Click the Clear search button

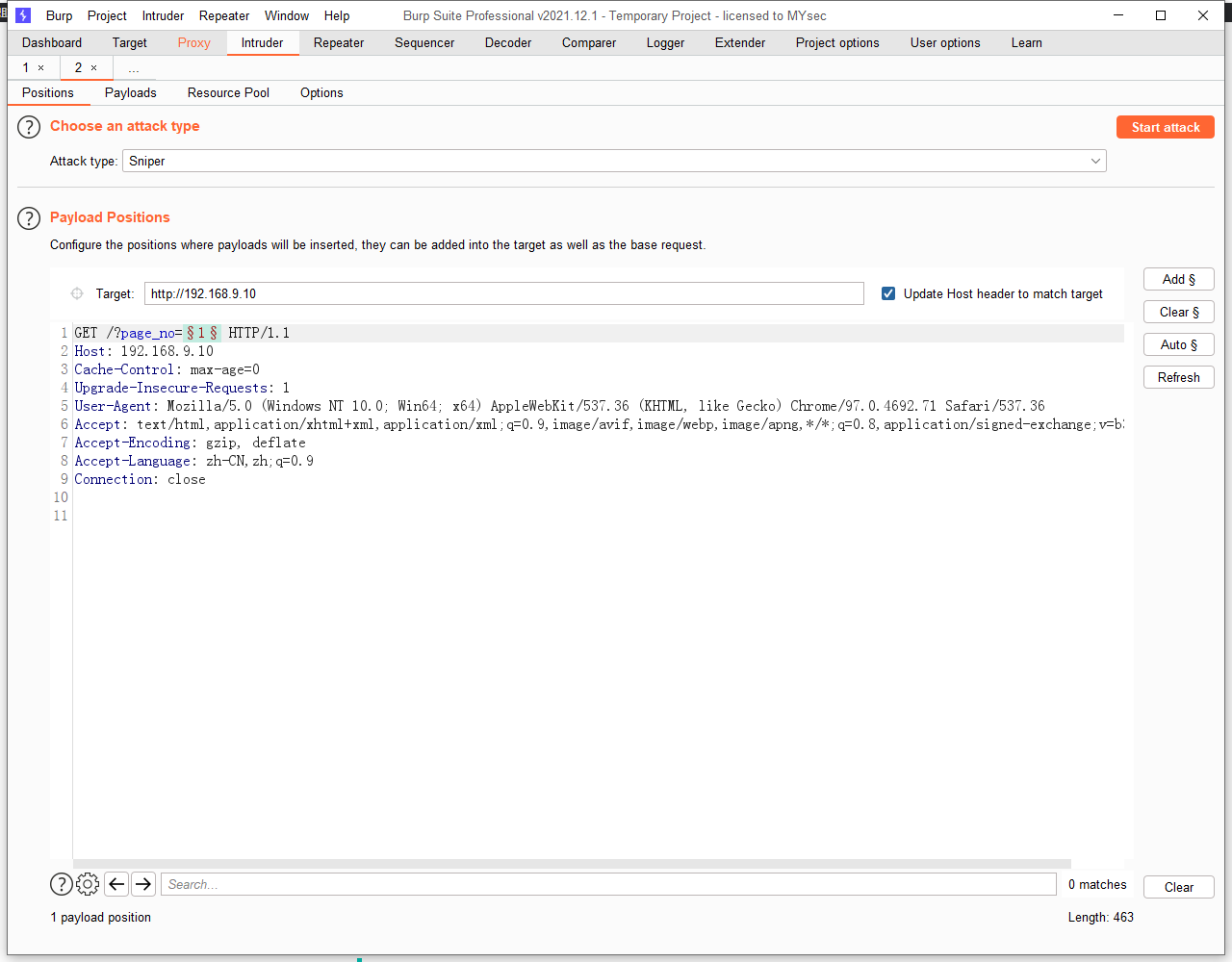coord(1179,887)
